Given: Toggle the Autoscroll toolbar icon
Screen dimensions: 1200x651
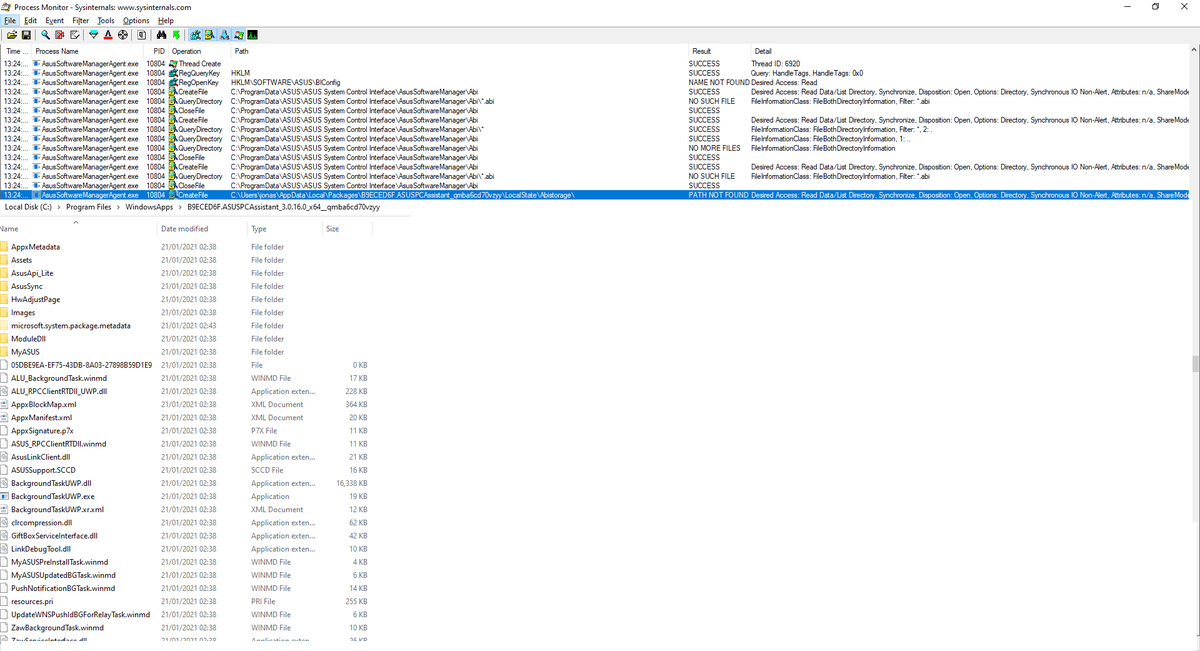Looking at the screenshot, I should click(60, 35).
